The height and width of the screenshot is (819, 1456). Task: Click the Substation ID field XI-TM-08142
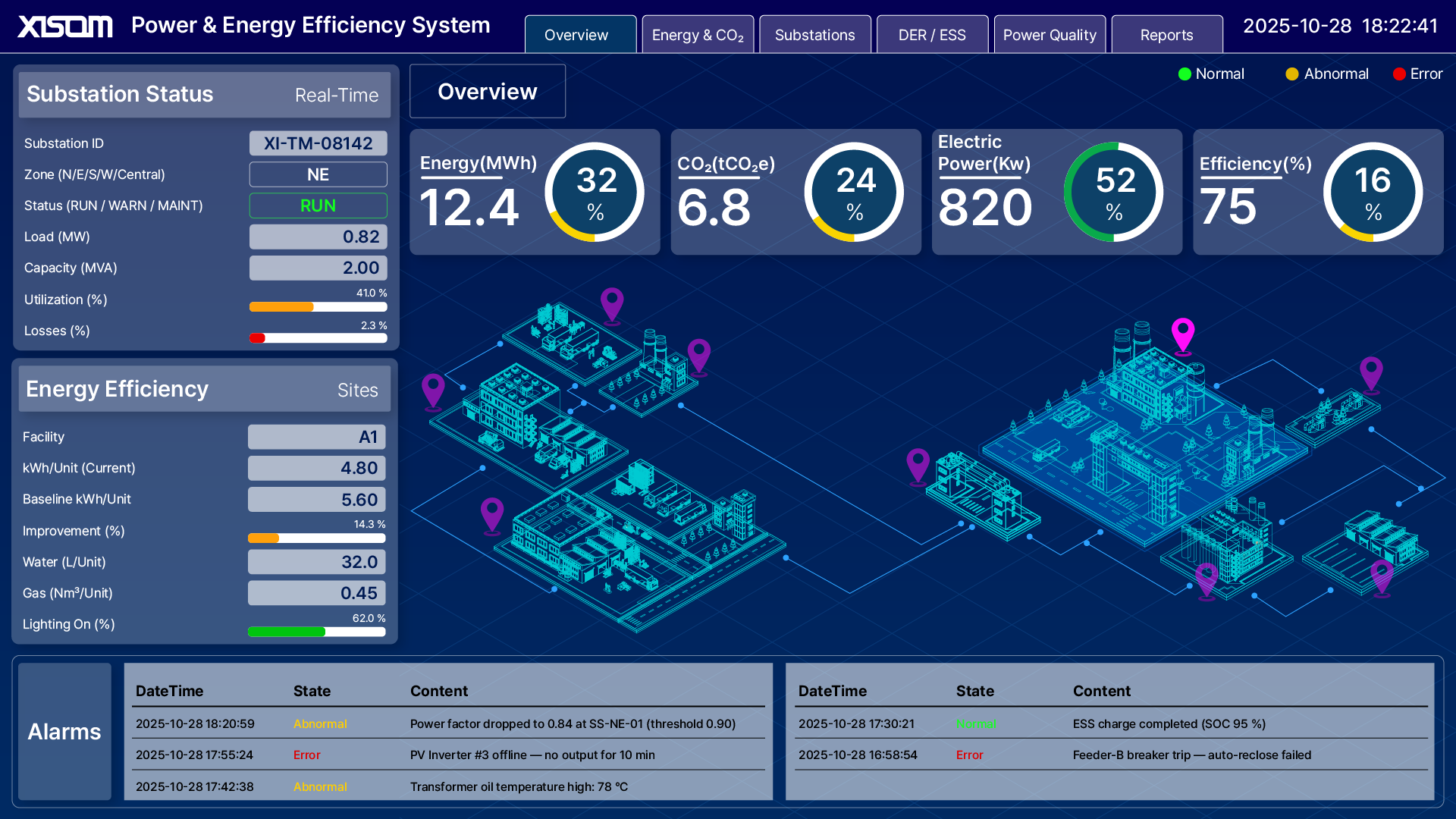(x=318, y=143)
